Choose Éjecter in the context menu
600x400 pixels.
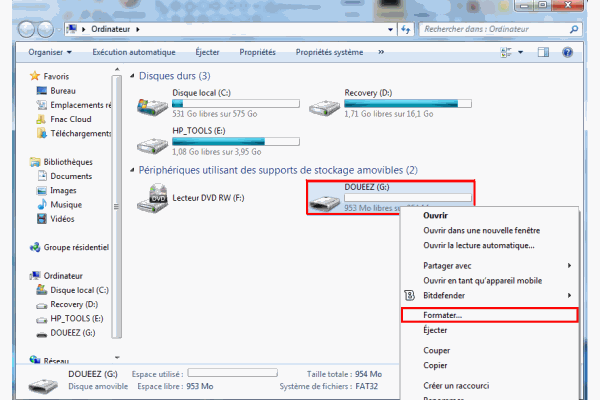click(x=435, y=330)
